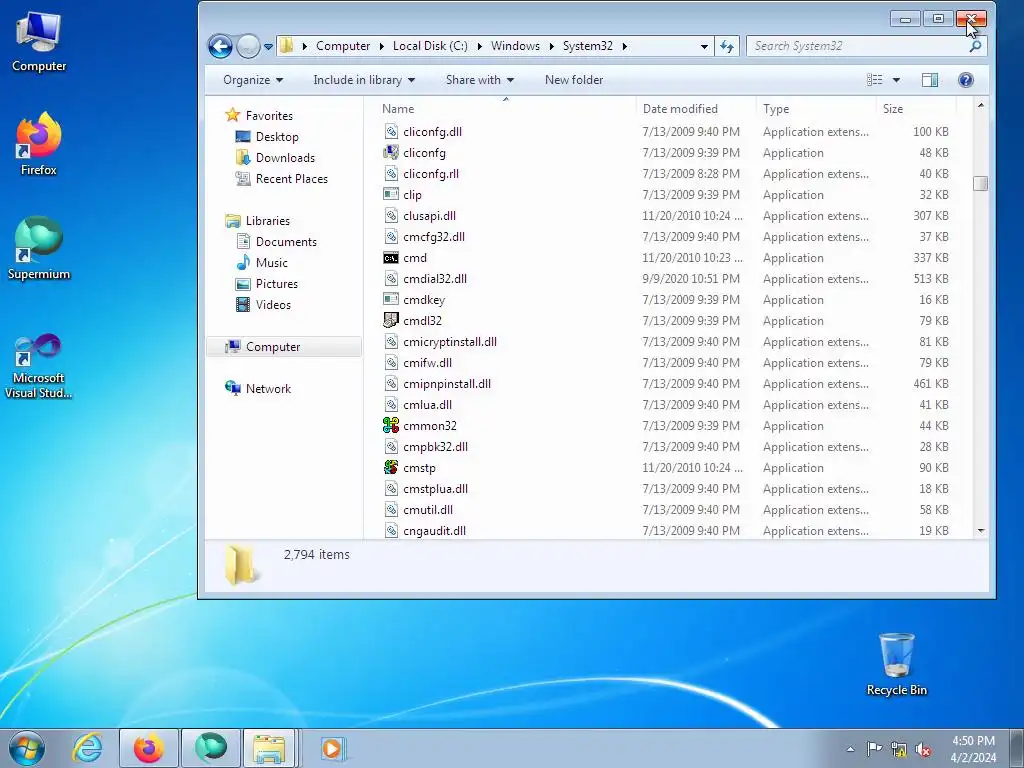
Task: Expand the System32 breadcrumb arrow
Action: [x=624, y=46]
